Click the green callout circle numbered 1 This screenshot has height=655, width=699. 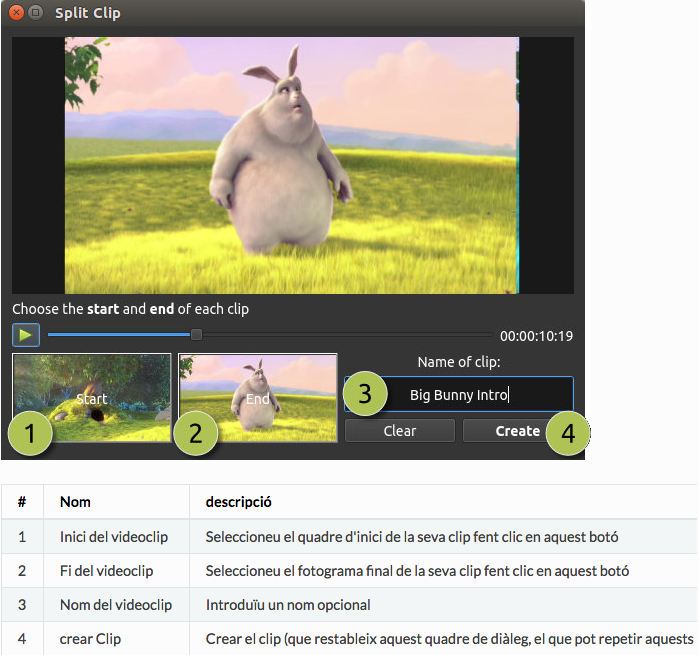click(31, 434)
